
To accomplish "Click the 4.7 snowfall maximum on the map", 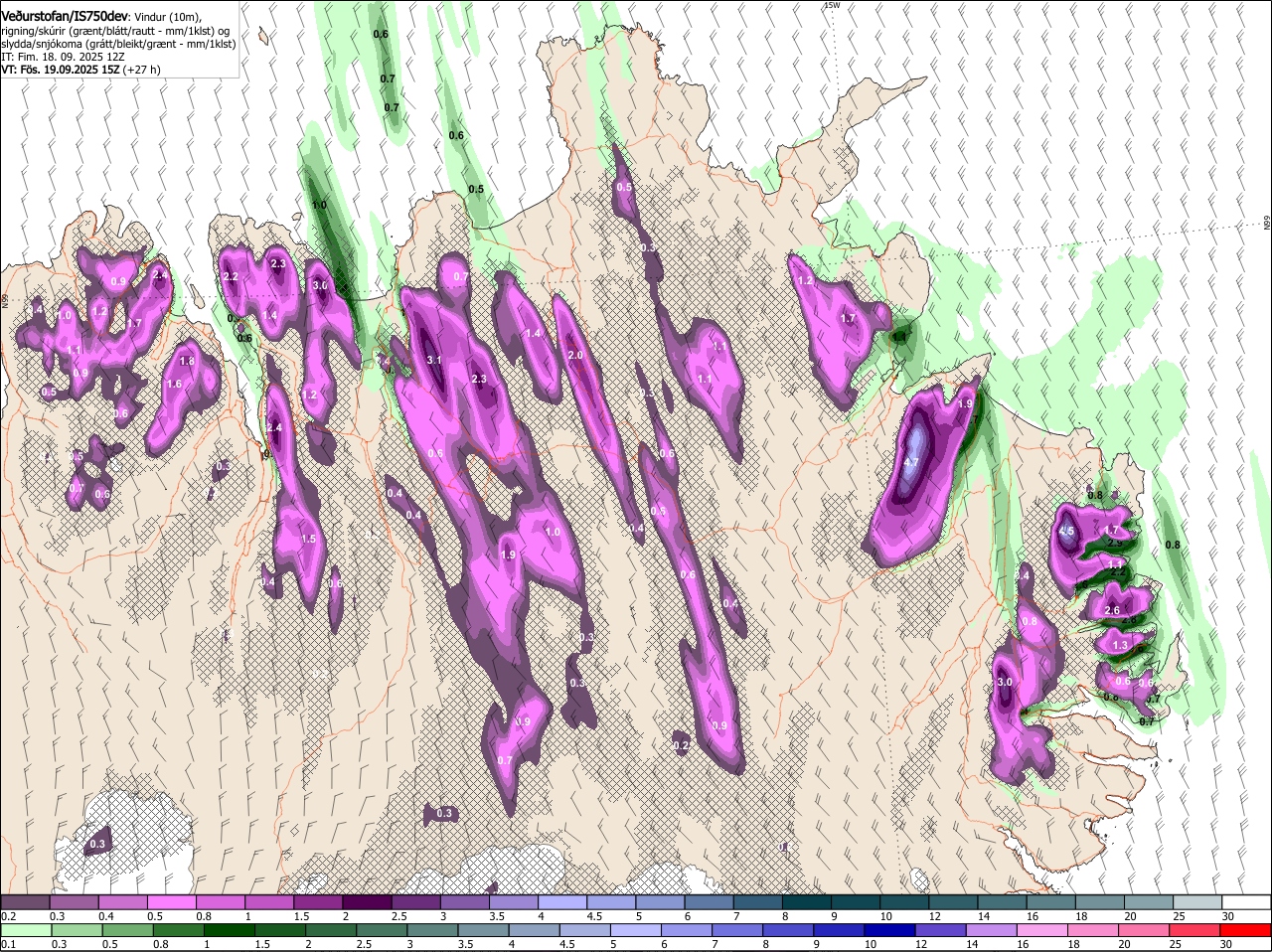I will click(x=912, y=463).
